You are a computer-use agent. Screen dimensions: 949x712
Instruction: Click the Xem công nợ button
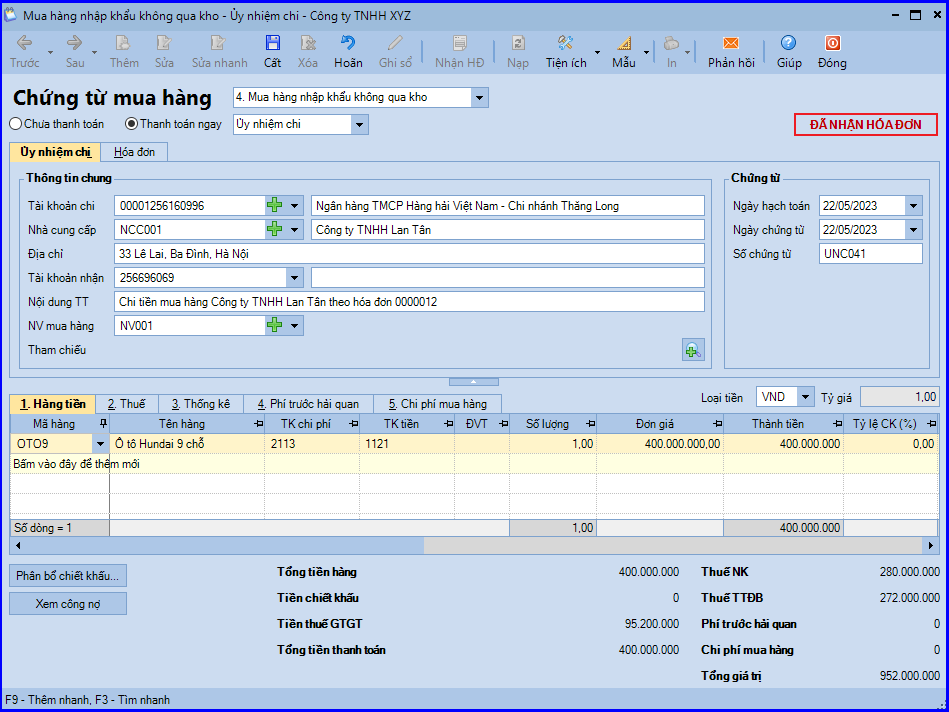[x=68, y=604]
